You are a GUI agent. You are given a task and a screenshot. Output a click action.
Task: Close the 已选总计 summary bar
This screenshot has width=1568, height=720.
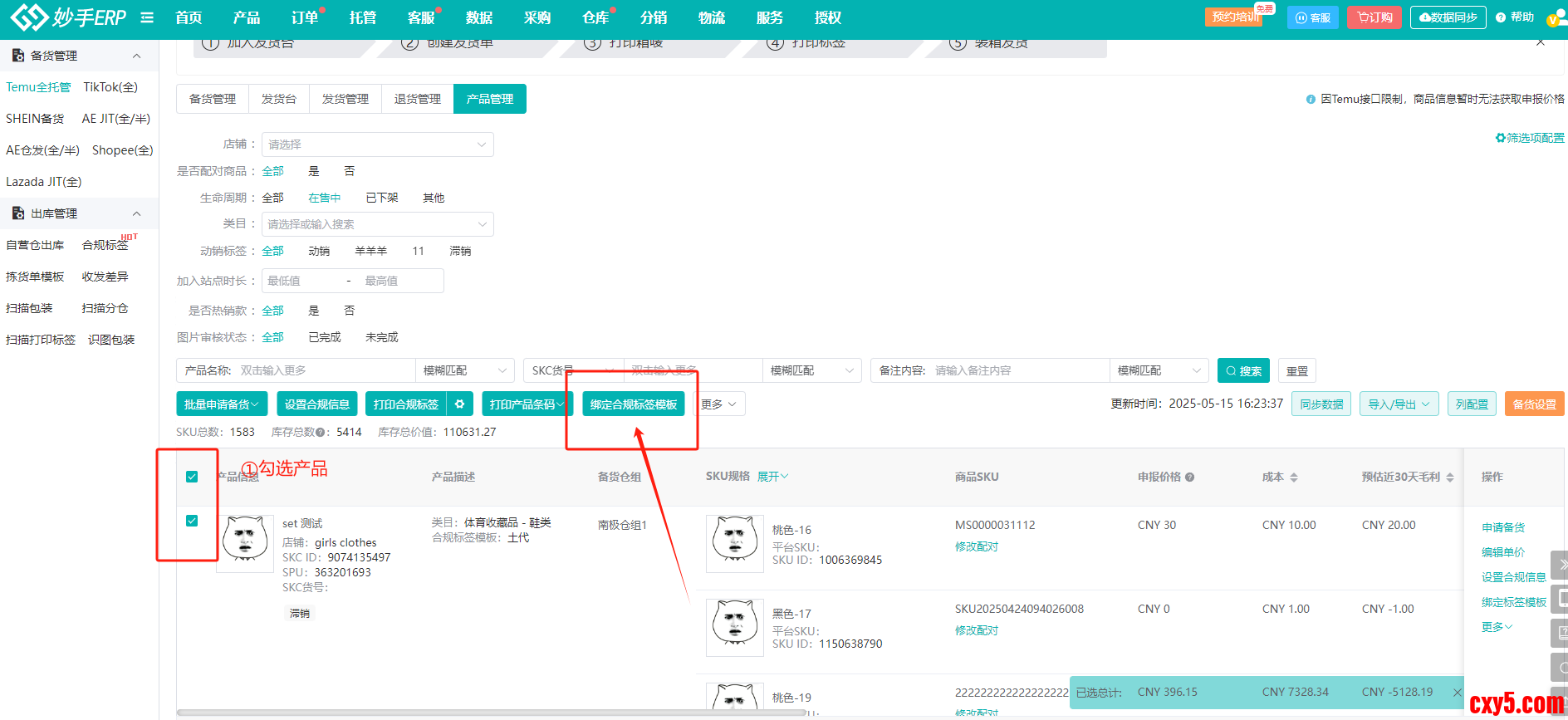coord(1457,693)
